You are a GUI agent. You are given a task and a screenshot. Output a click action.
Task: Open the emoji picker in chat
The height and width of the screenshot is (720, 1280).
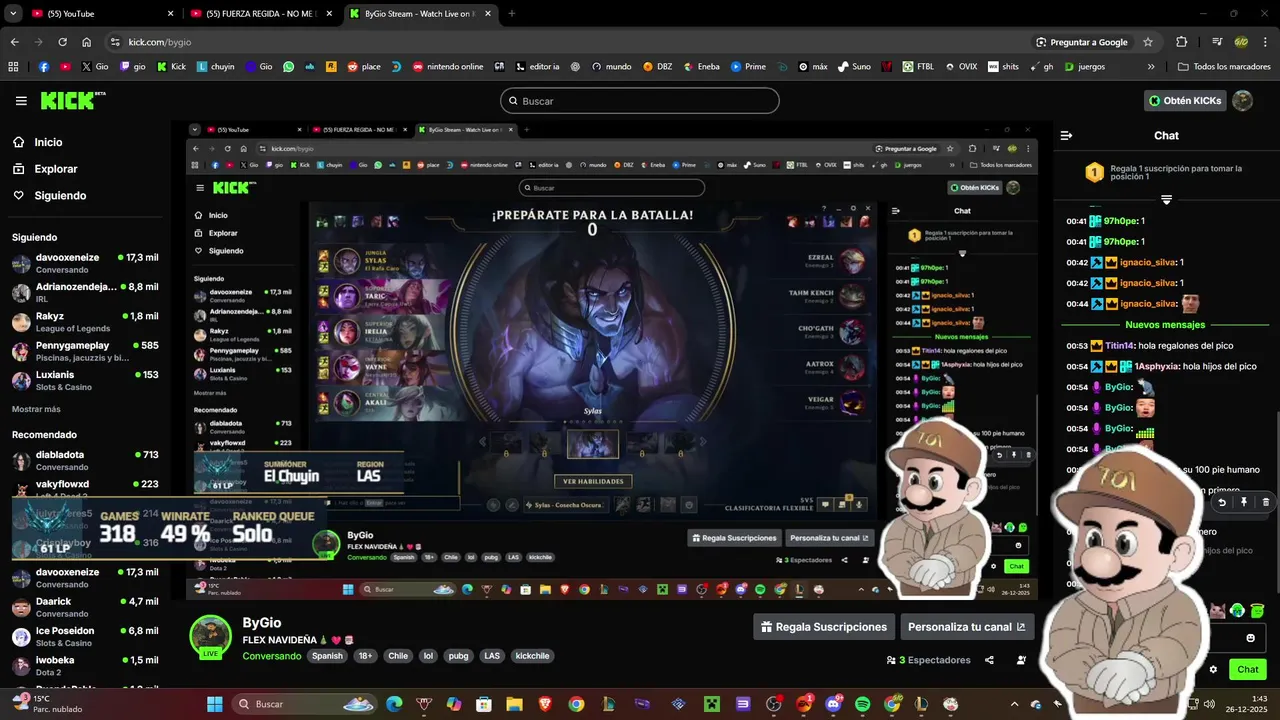(x=1250, y=638)
